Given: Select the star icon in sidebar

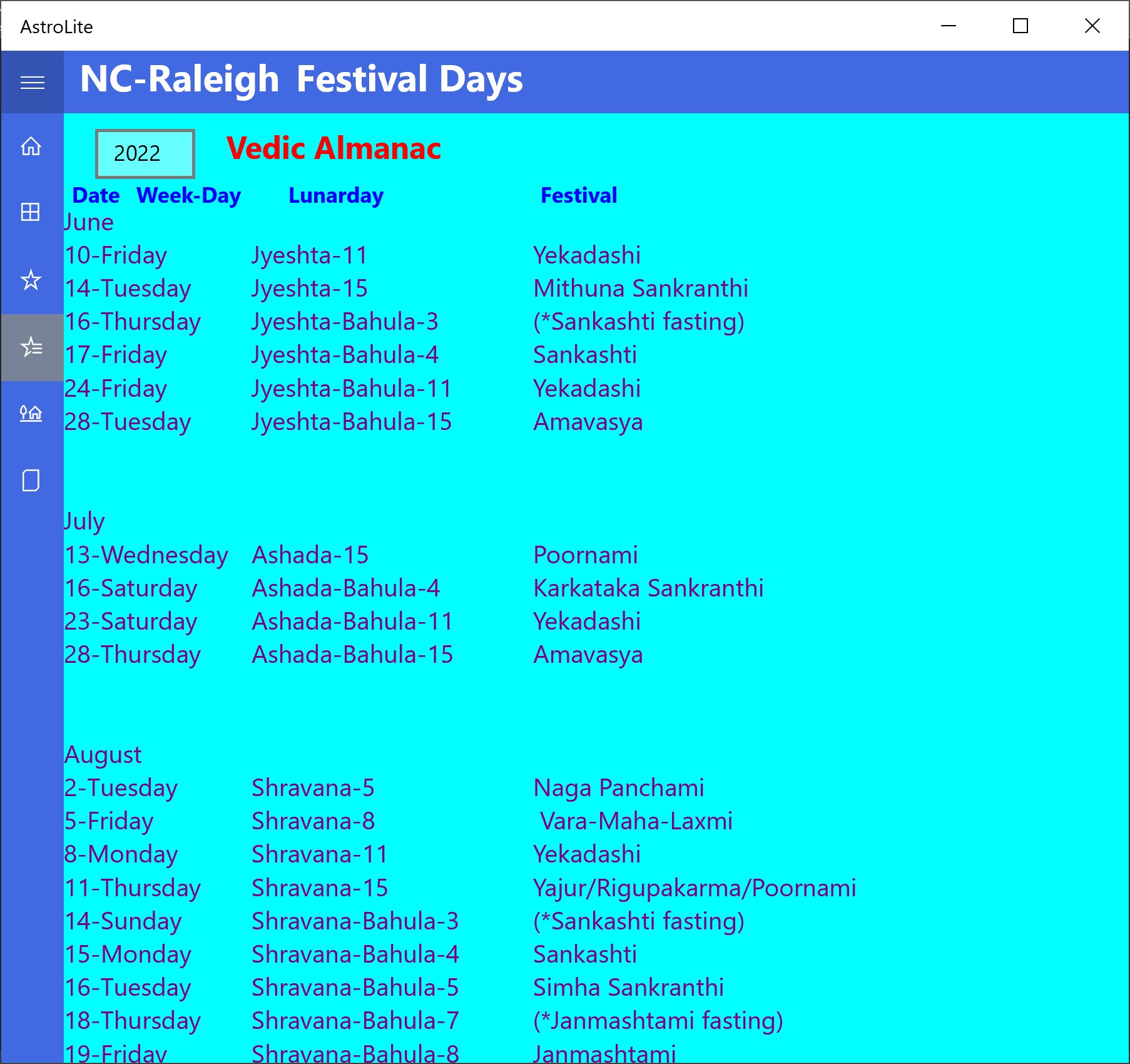Looking at the screenshot, I should (x=31, y=280).
